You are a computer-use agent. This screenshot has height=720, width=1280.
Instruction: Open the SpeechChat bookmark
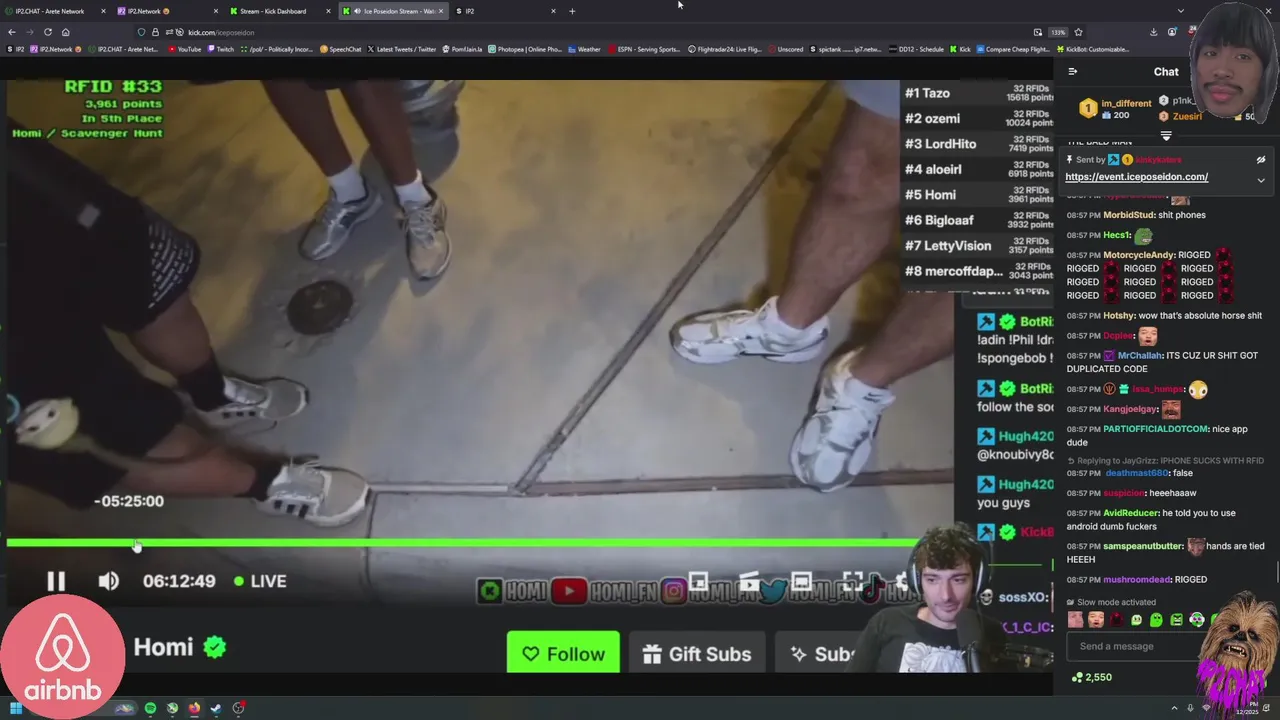[x=341, y=49]
